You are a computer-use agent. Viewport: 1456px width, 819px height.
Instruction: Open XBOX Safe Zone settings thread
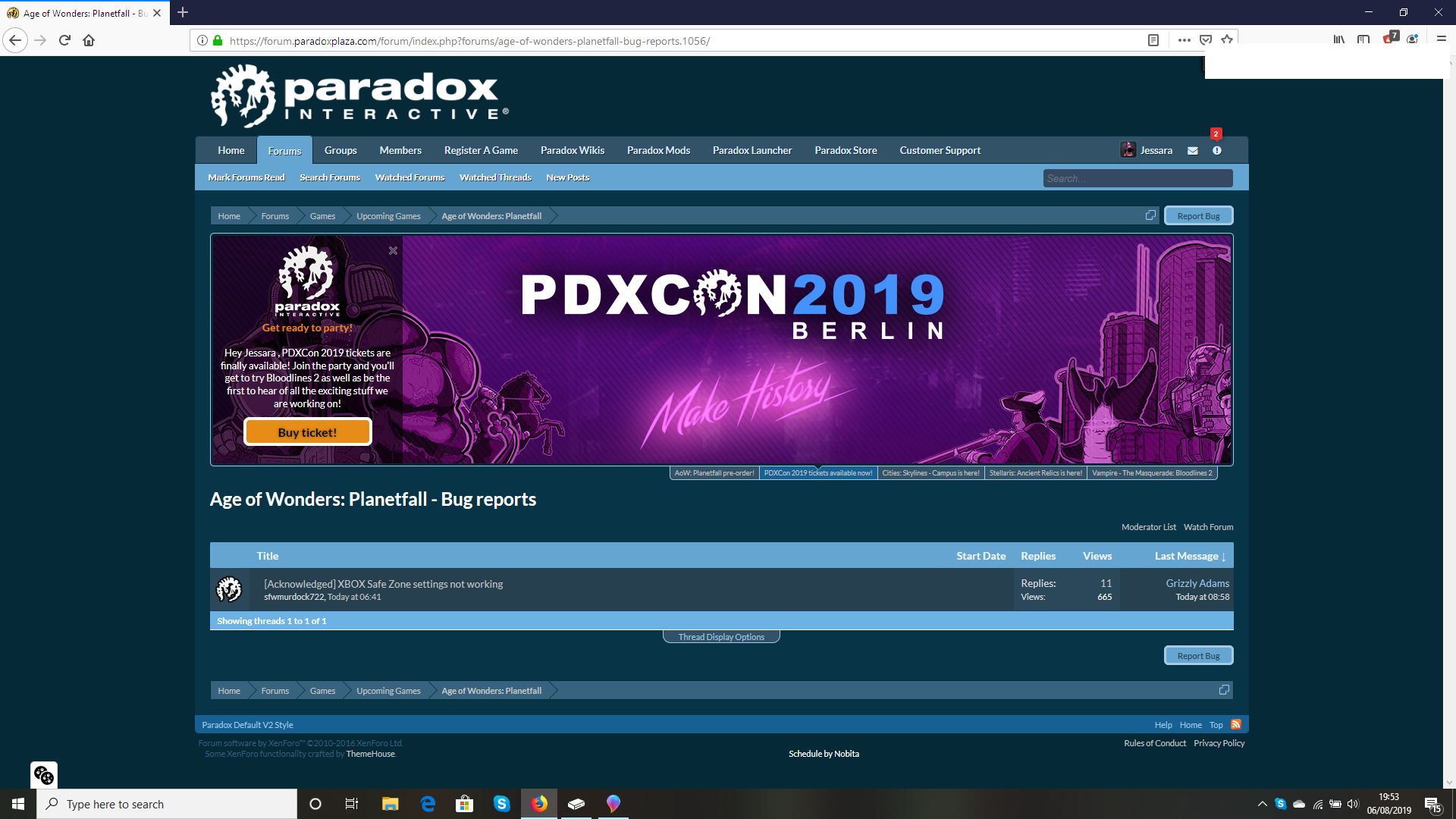[383, 584]
